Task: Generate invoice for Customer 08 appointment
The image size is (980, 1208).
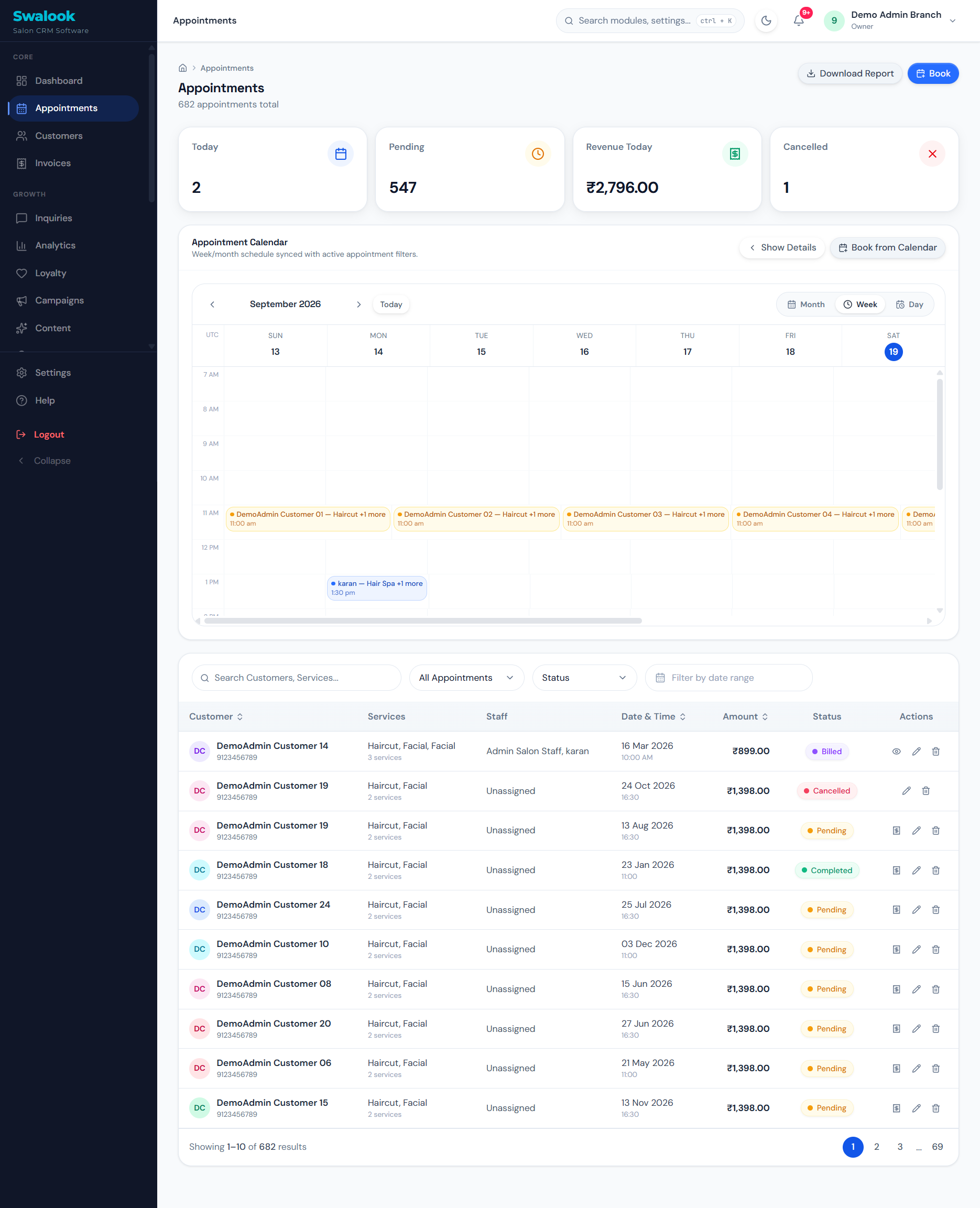Action: (x=896, y=989)
